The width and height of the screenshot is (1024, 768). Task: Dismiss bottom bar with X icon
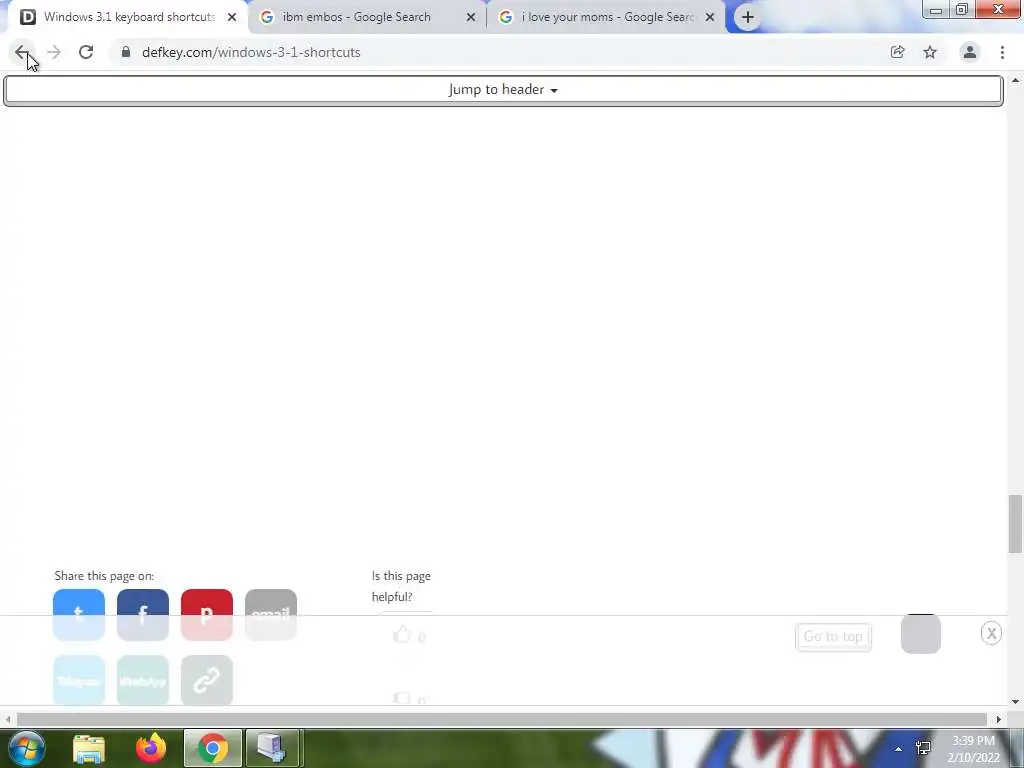click(991, 633)
